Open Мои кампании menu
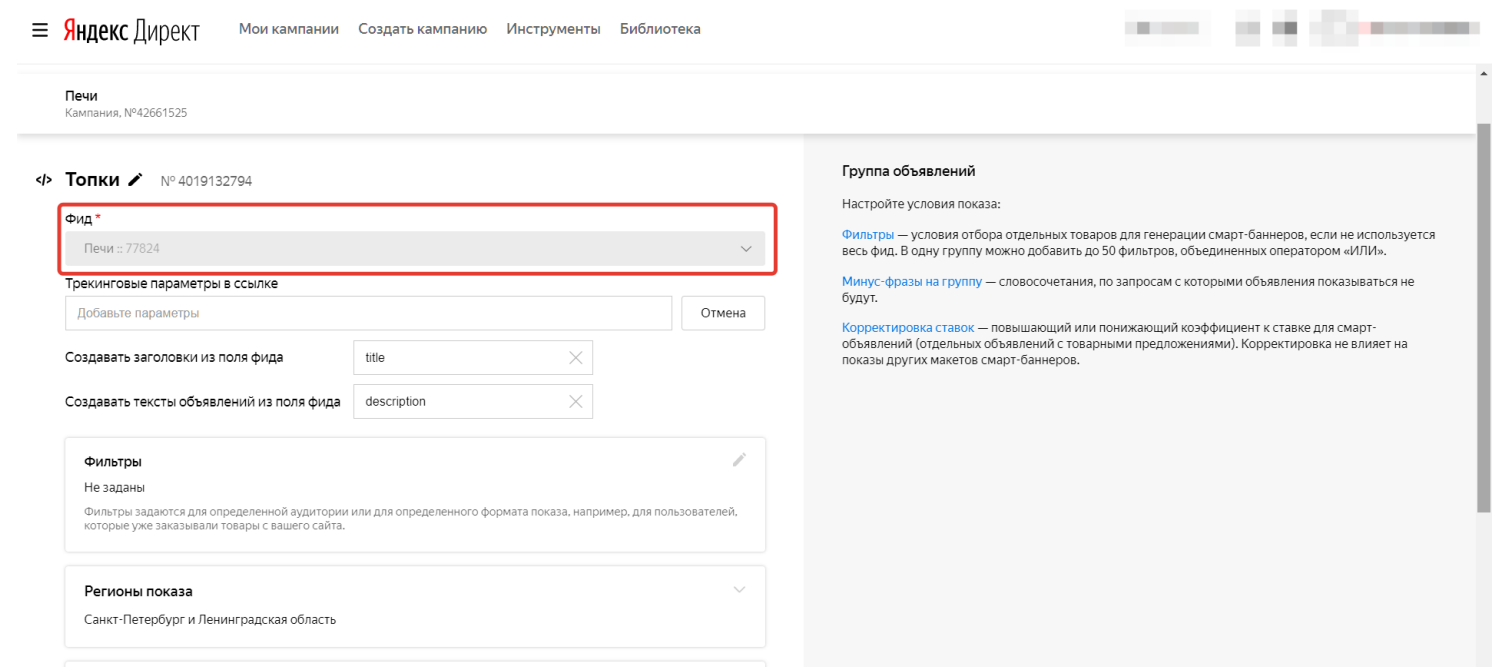This screenshot has height=667, width=1508. (x=288, y=29)
